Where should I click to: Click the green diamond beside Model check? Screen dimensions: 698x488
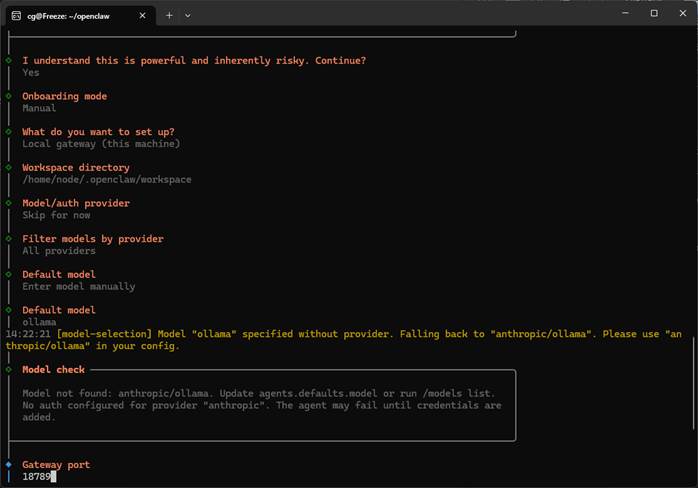(8, 370)
